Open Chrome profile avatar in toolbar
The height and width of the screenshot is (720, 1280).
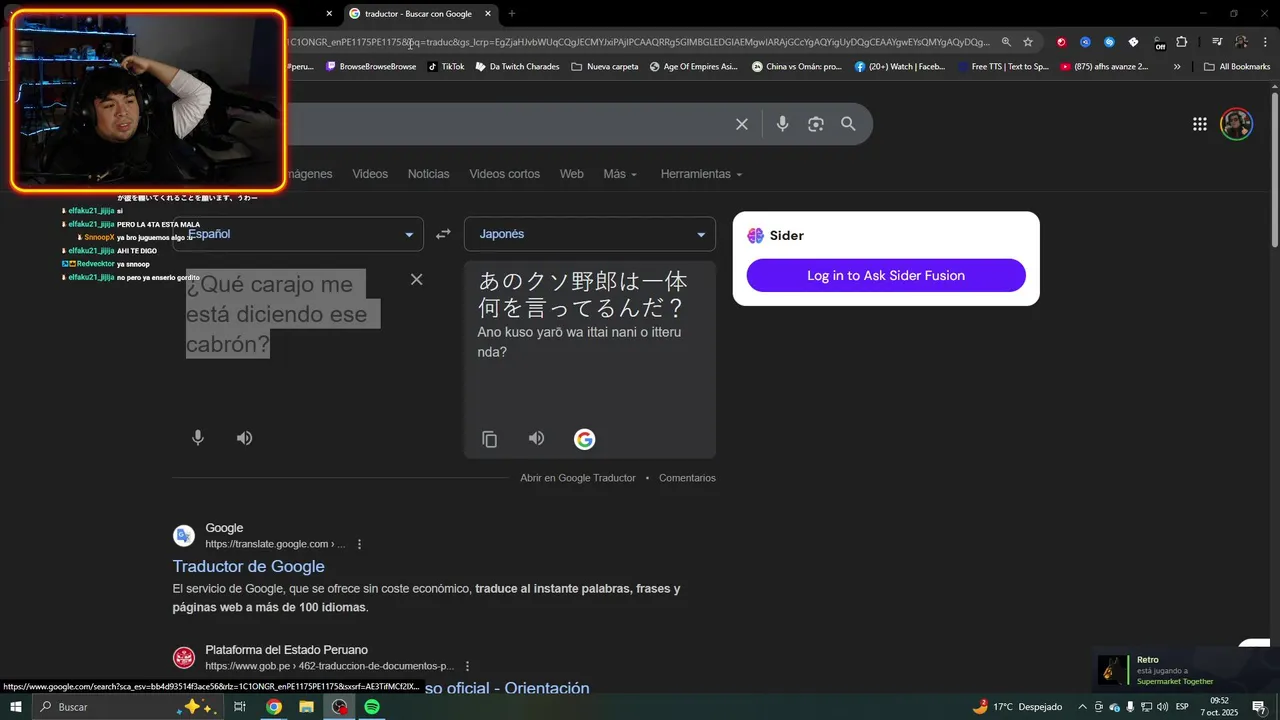pyautogui.click(x=1241, y=42)
